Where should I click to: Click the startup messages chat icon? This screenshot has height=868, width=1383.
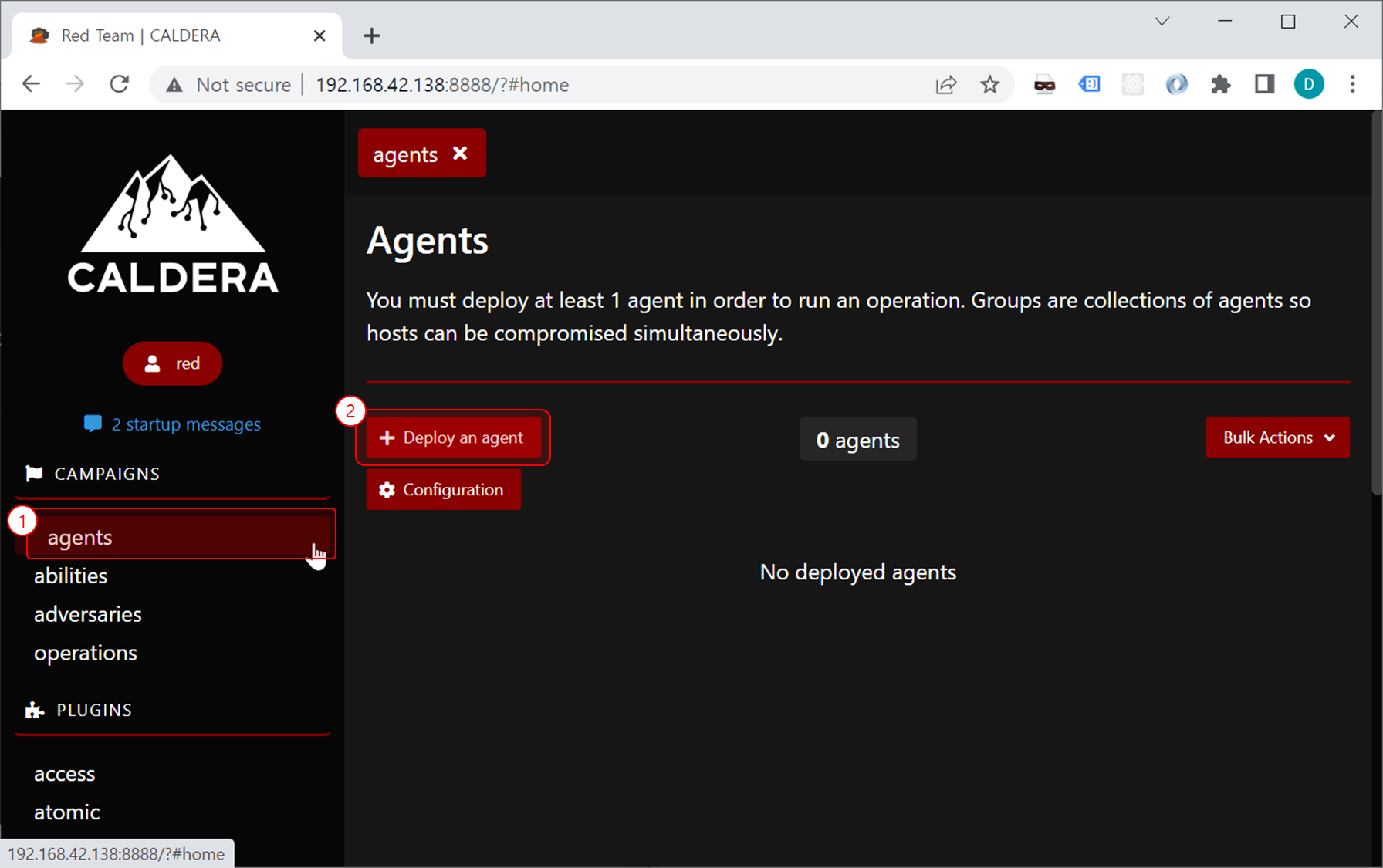[x=93, y=424]
